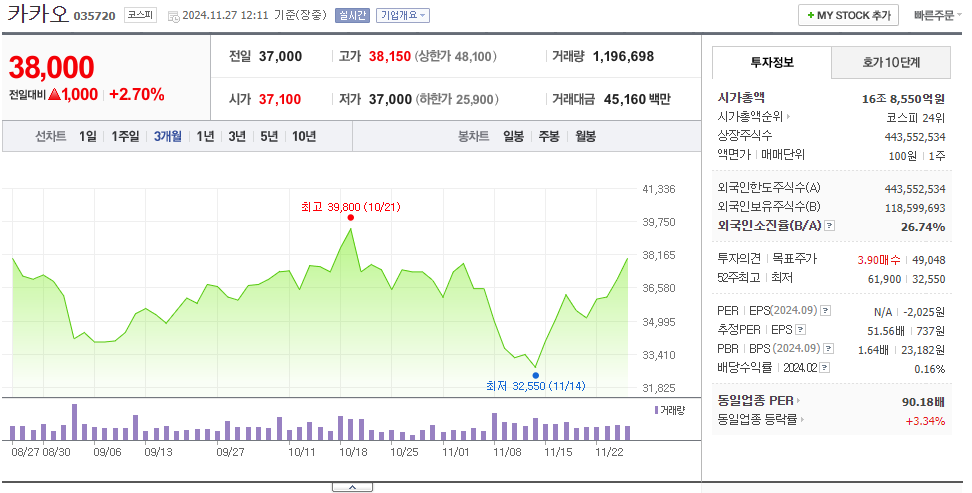Screen dimensions: 972x493
Task: Click the 거래대금 45,160 백만 value
Action: [x=637, y=99]
